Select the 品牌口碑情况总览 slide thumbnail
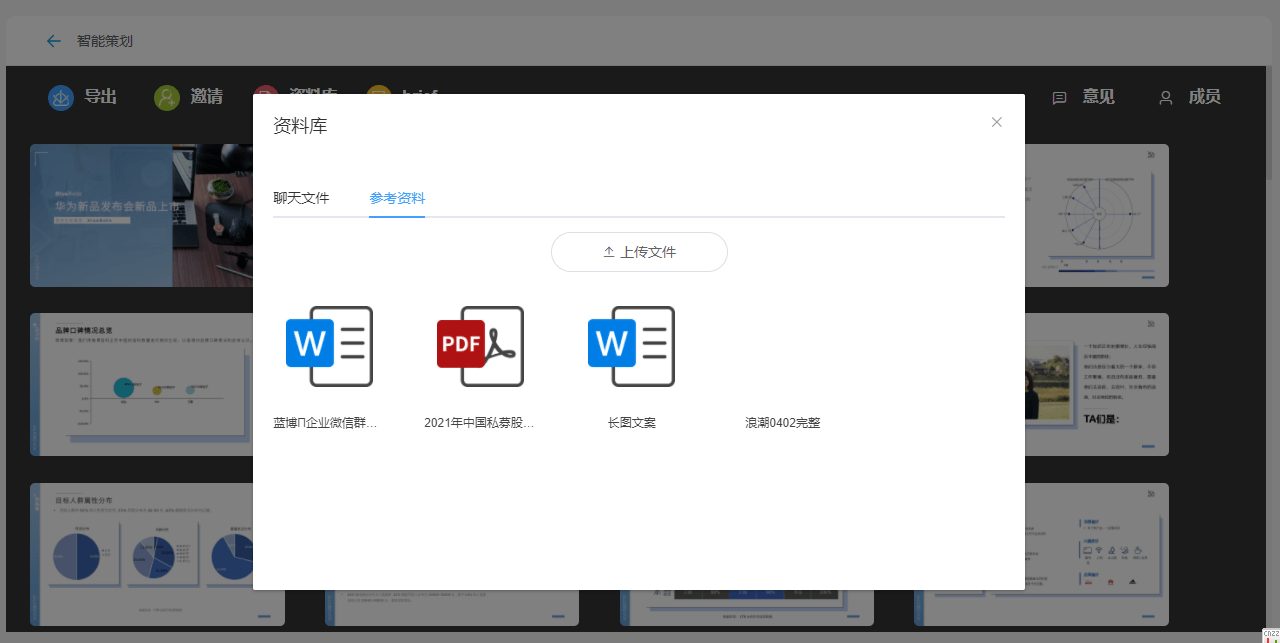This screenshot has width=1280, height=643. click(x=140, y=385)
